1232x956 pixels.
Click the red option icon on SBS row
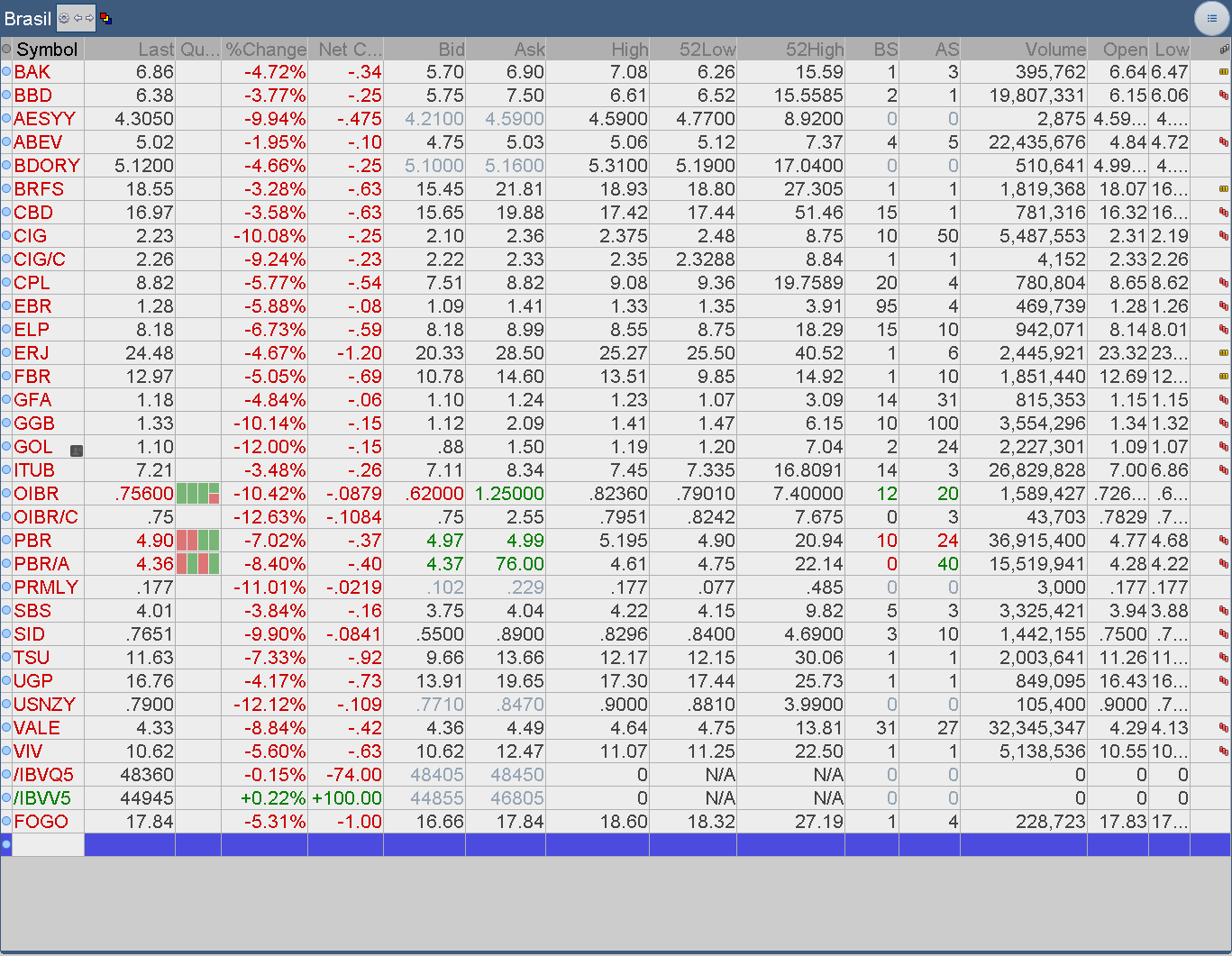[x=1224, y=611]
